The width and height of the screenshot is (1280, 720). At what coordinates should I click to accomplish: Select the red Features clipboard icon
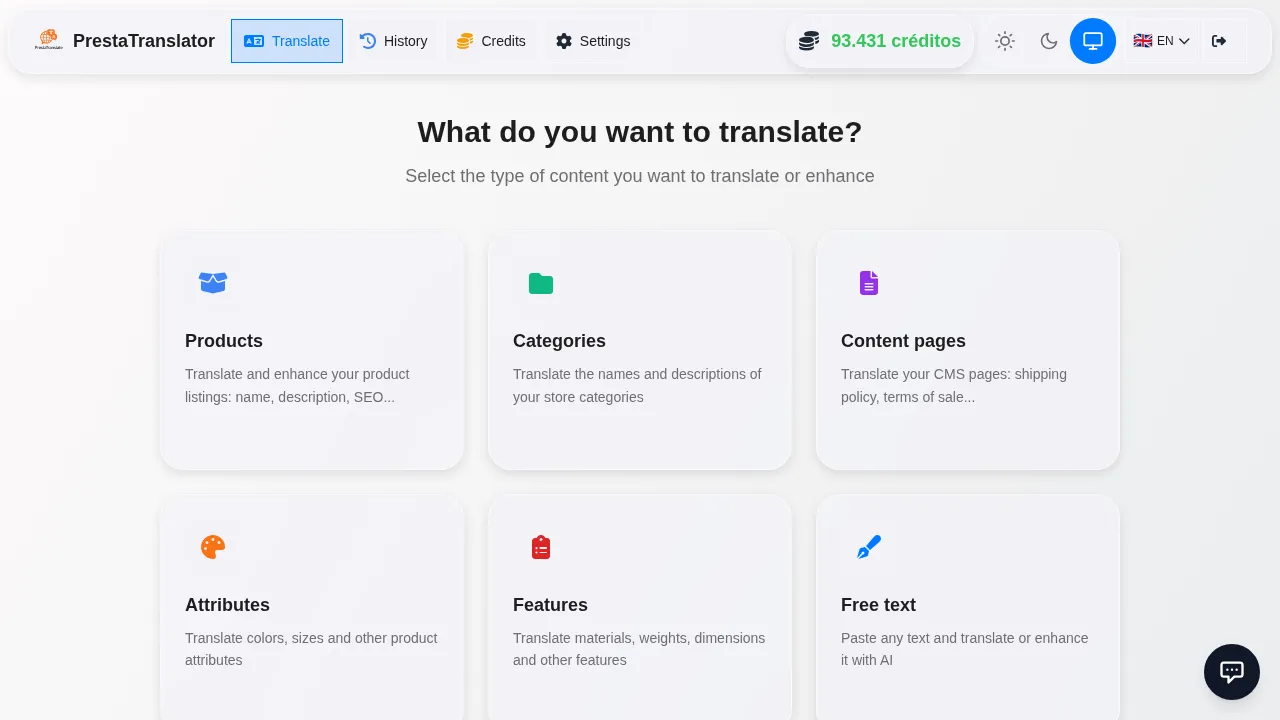[x=541, y=547]
